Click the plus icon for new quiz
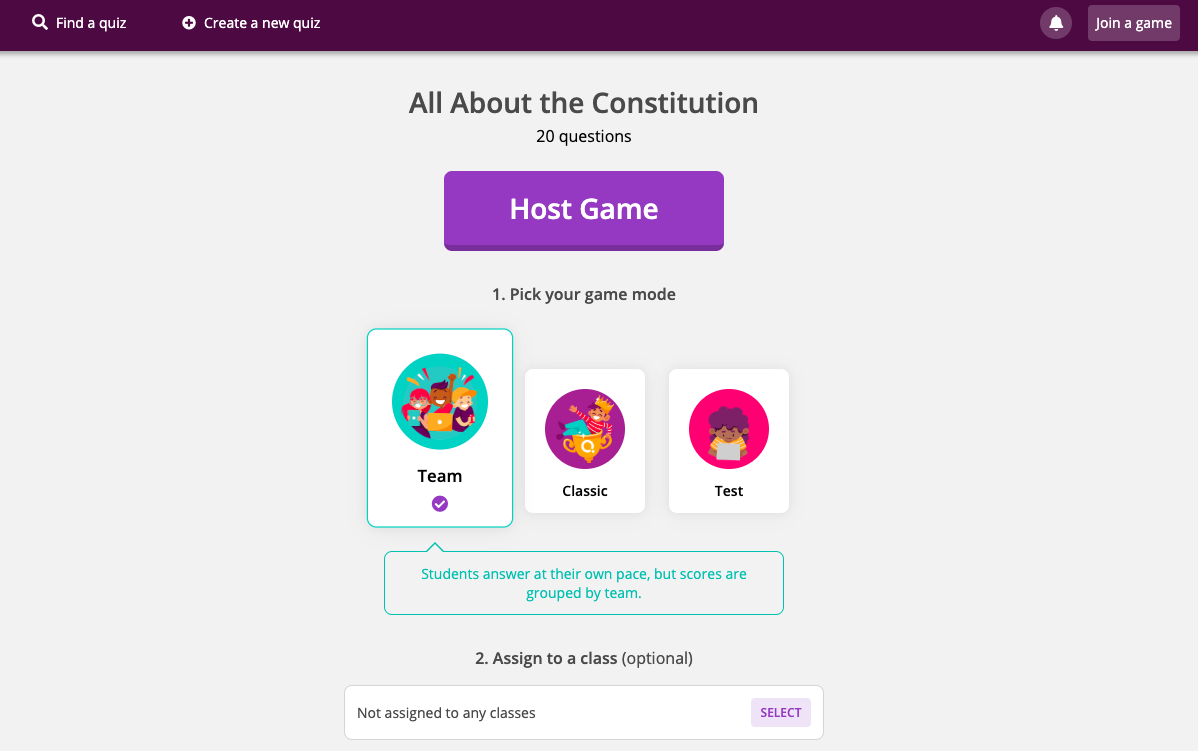The height and width of the screenshot is (751, 1198). click(189, 23)
